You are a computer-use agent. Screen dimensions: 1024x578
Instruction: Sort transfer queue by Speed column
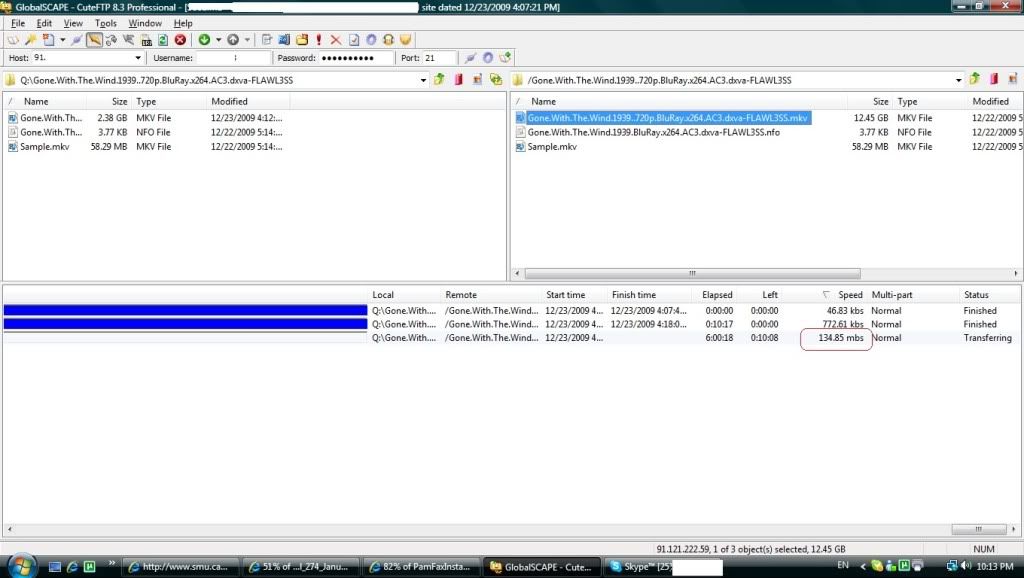(x=849, y=295)
